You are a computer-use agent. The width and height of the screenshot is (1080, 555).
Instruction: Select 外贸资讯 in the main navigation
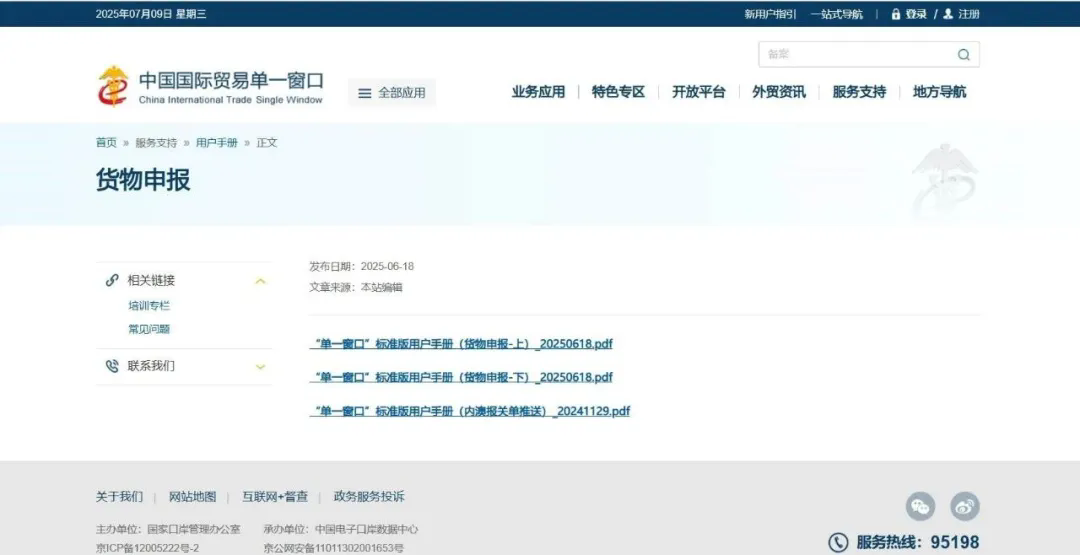point(778,92)
